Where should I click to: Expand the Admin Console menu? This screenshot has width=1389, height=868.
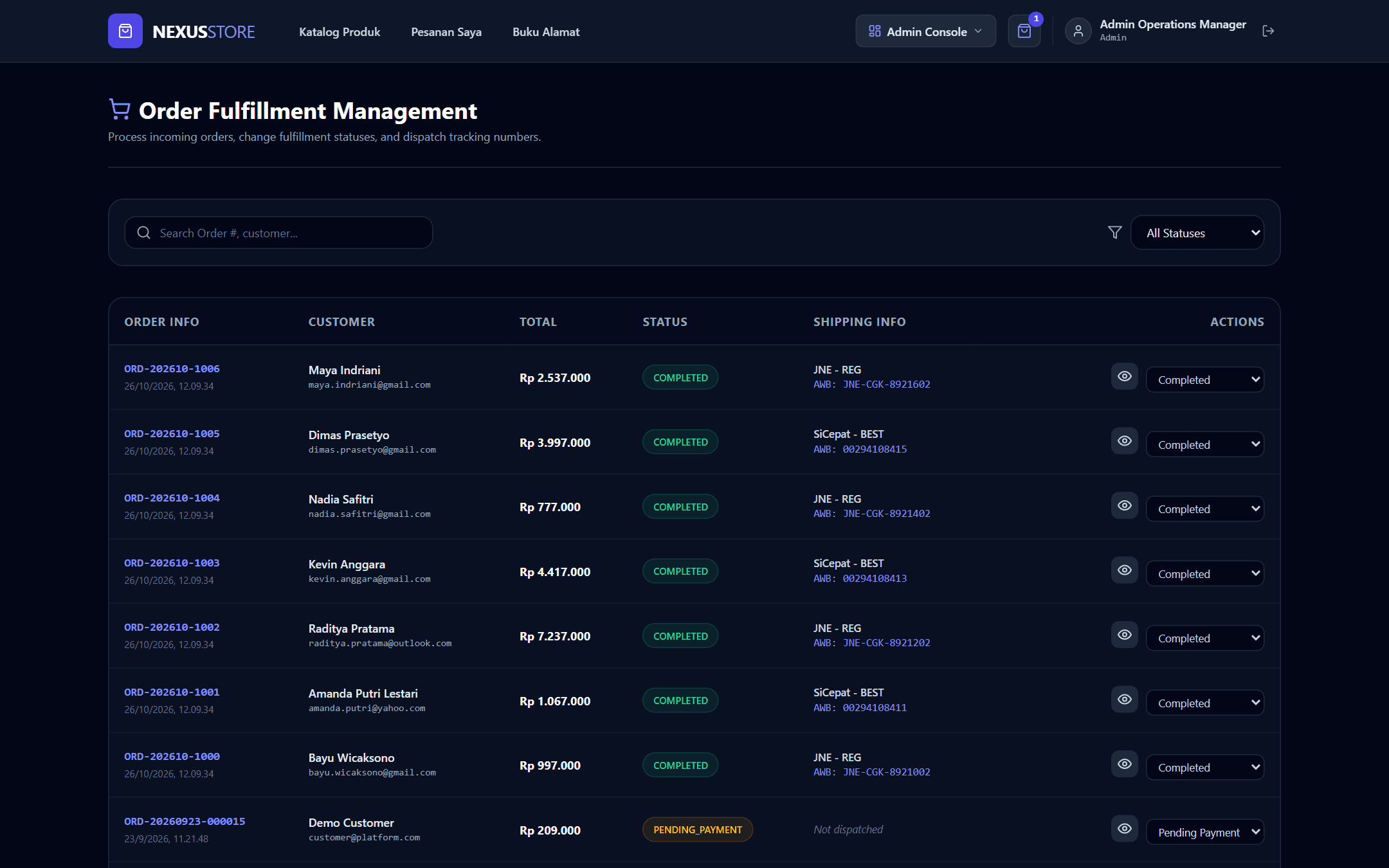925,31
